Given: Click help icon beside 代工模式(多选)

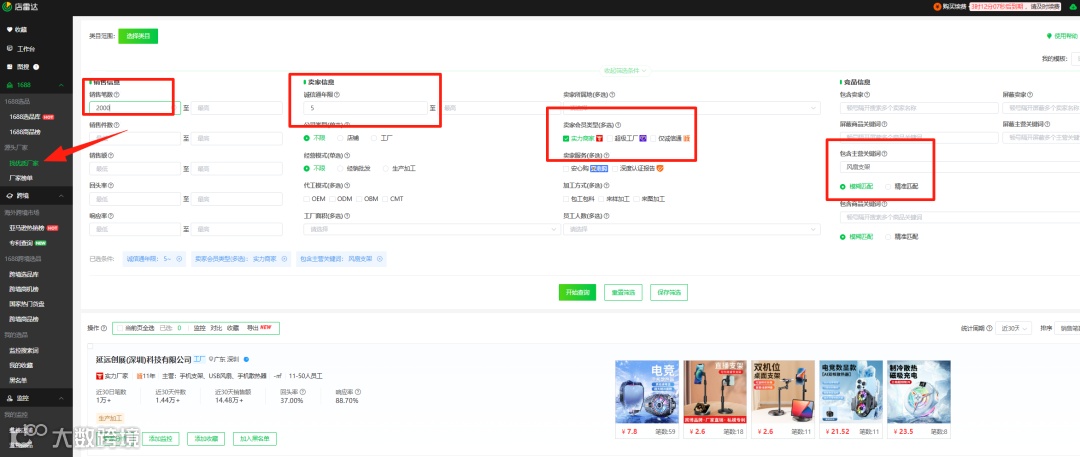Looking at the screenshot, I should pyautogui.click(x=349, y=185).
